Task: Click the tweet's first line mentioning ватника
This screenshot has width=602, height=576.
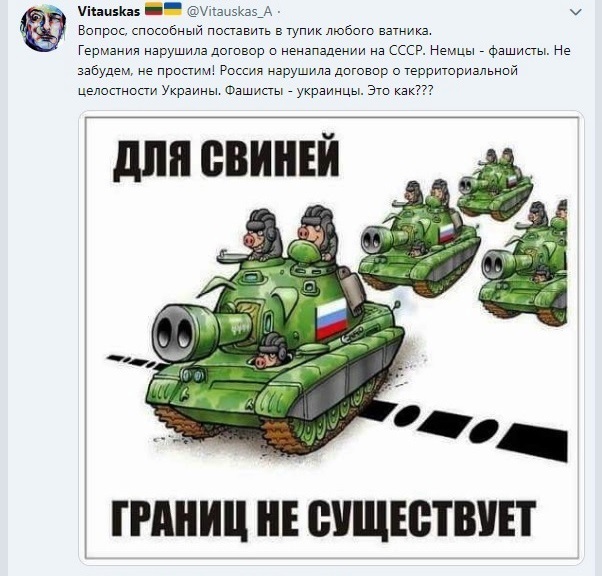Action: point(255,31)
